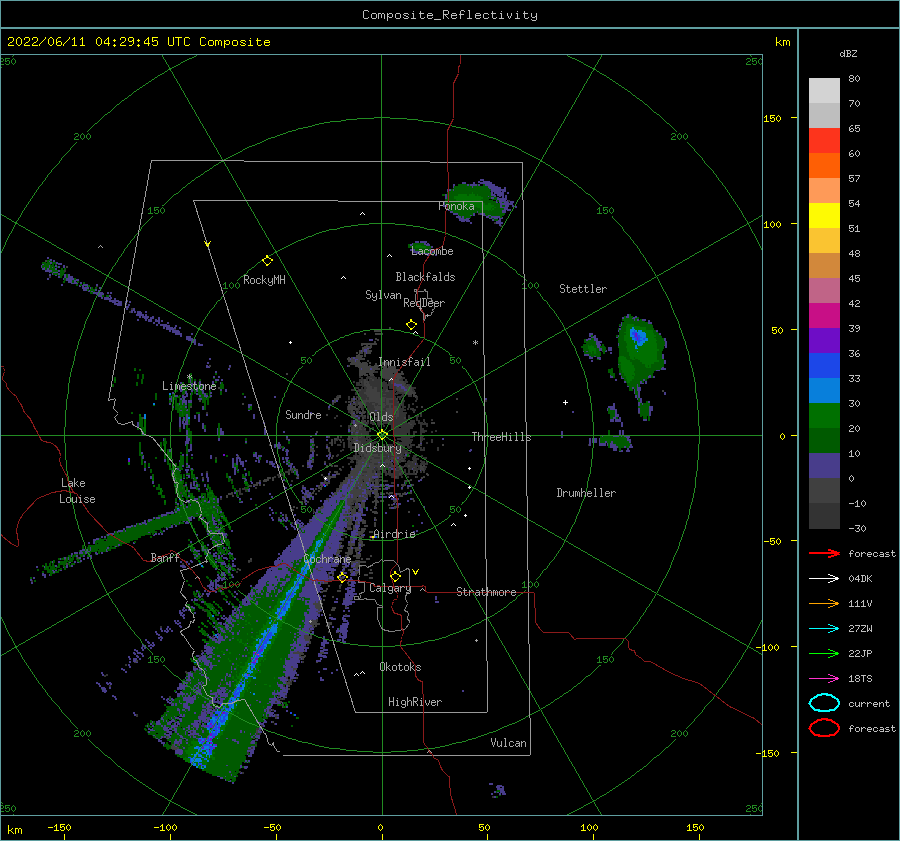Click the Limestone label

[x=189, y=386]
